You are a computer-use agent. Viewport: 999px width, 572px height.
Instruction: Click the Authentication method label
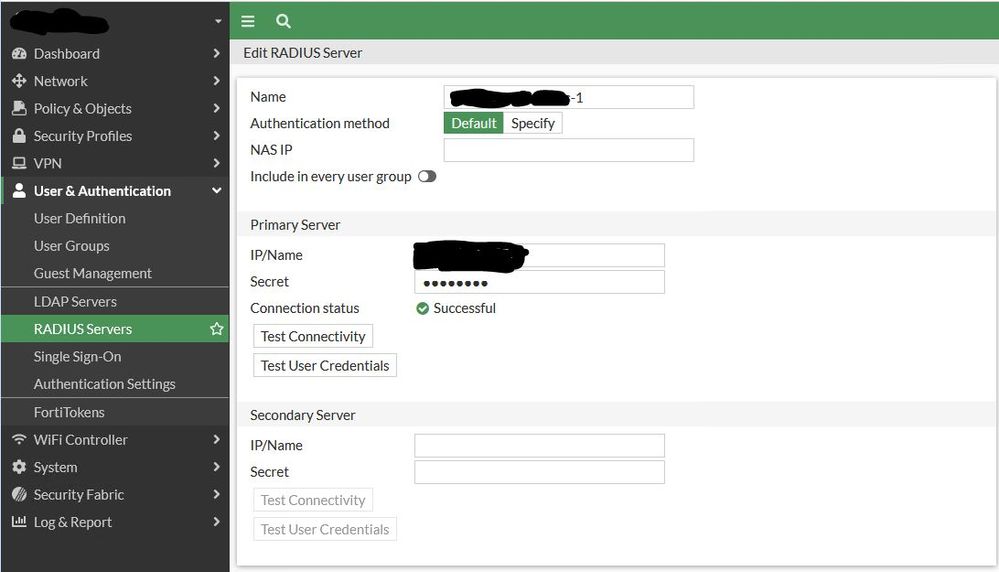click(320, 123)
